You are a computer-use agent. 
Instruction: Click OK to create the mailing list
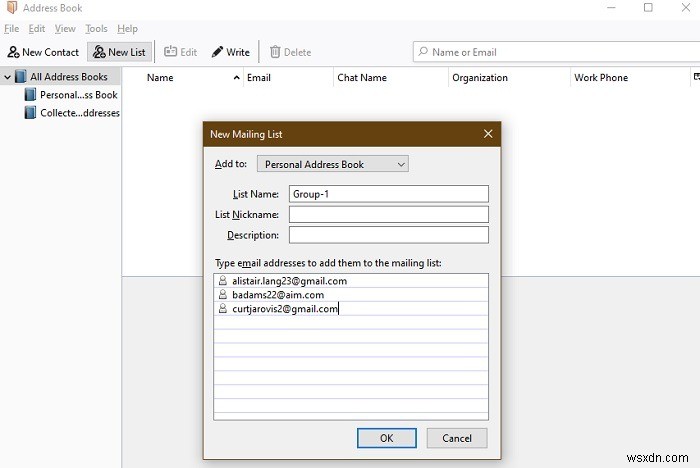click(x=387, y=438)
